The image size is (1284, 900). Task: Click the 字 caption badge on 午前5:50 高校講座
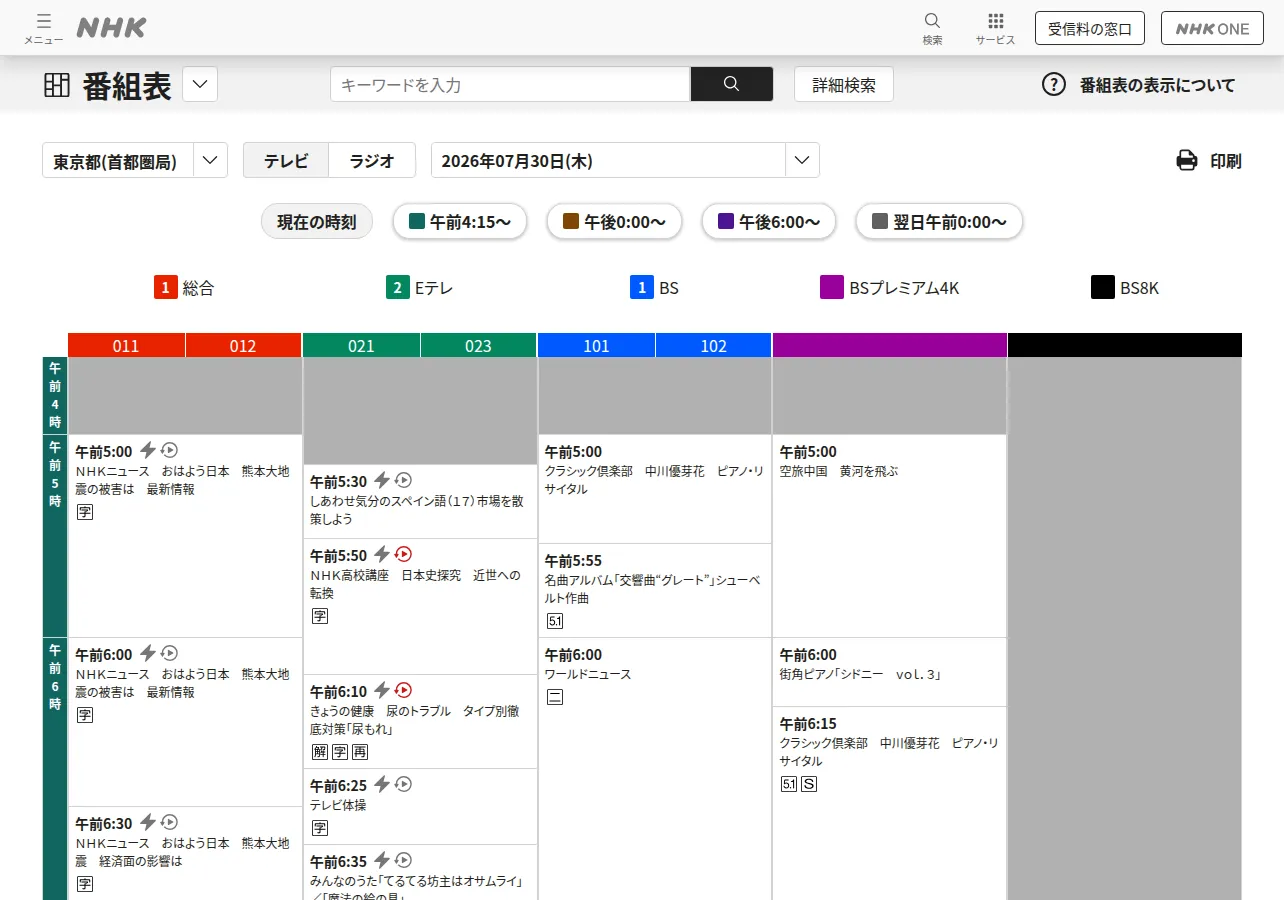[320, 616]
